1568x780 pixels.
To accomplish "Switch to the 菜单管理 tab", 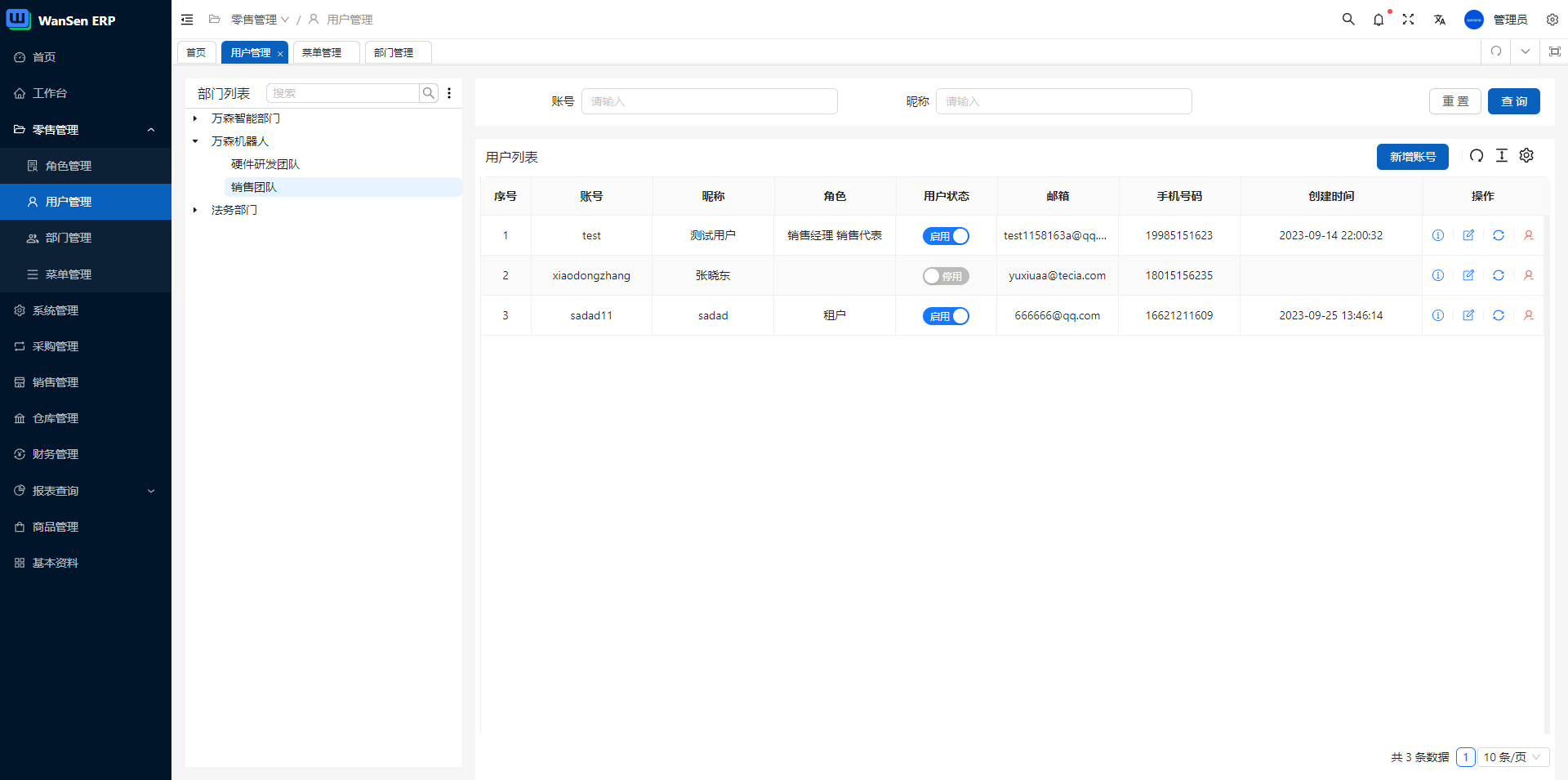I will point(323,52).
